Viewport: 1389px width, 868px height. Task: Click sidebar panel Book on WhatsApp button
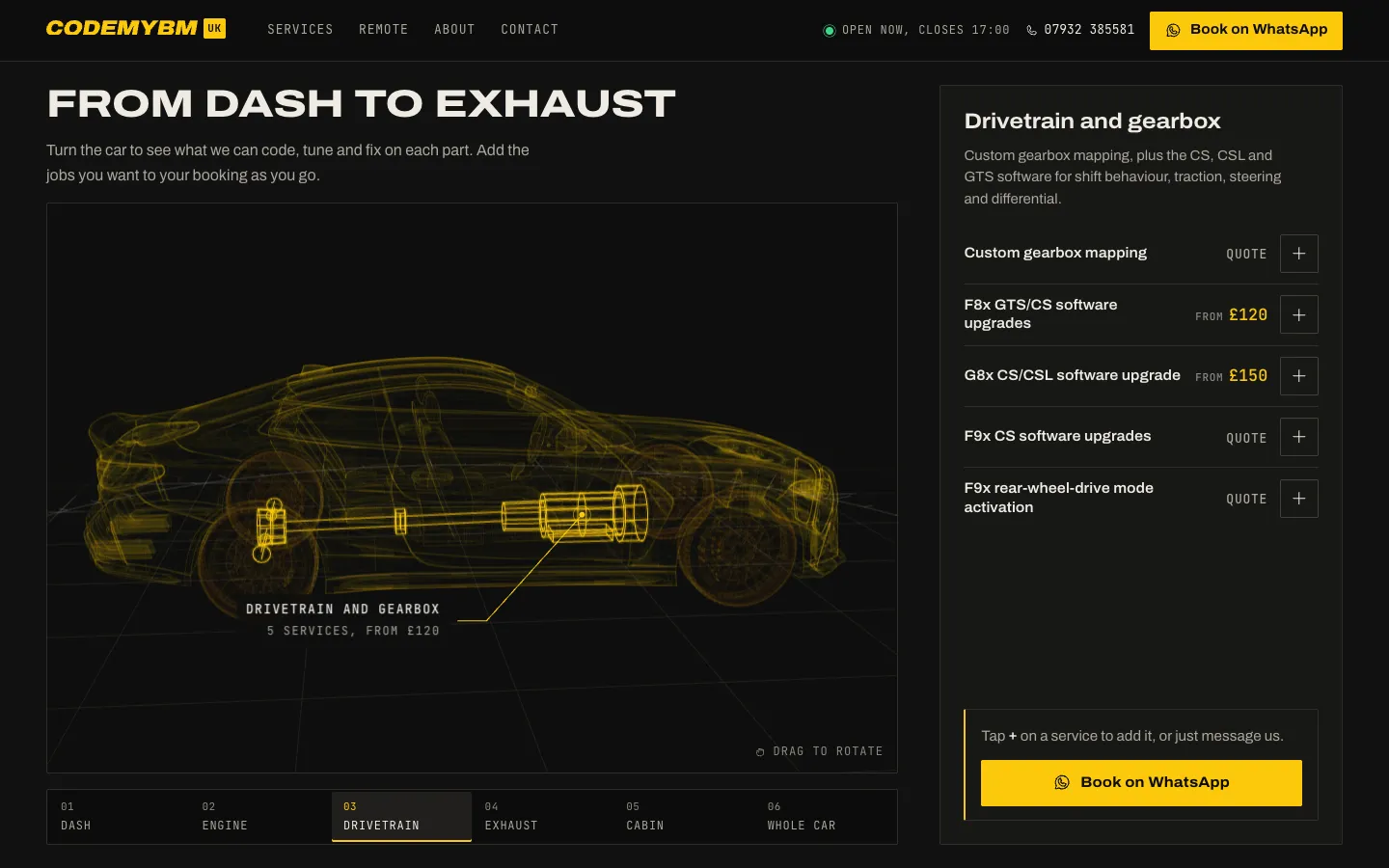[x=1141, y=783]
